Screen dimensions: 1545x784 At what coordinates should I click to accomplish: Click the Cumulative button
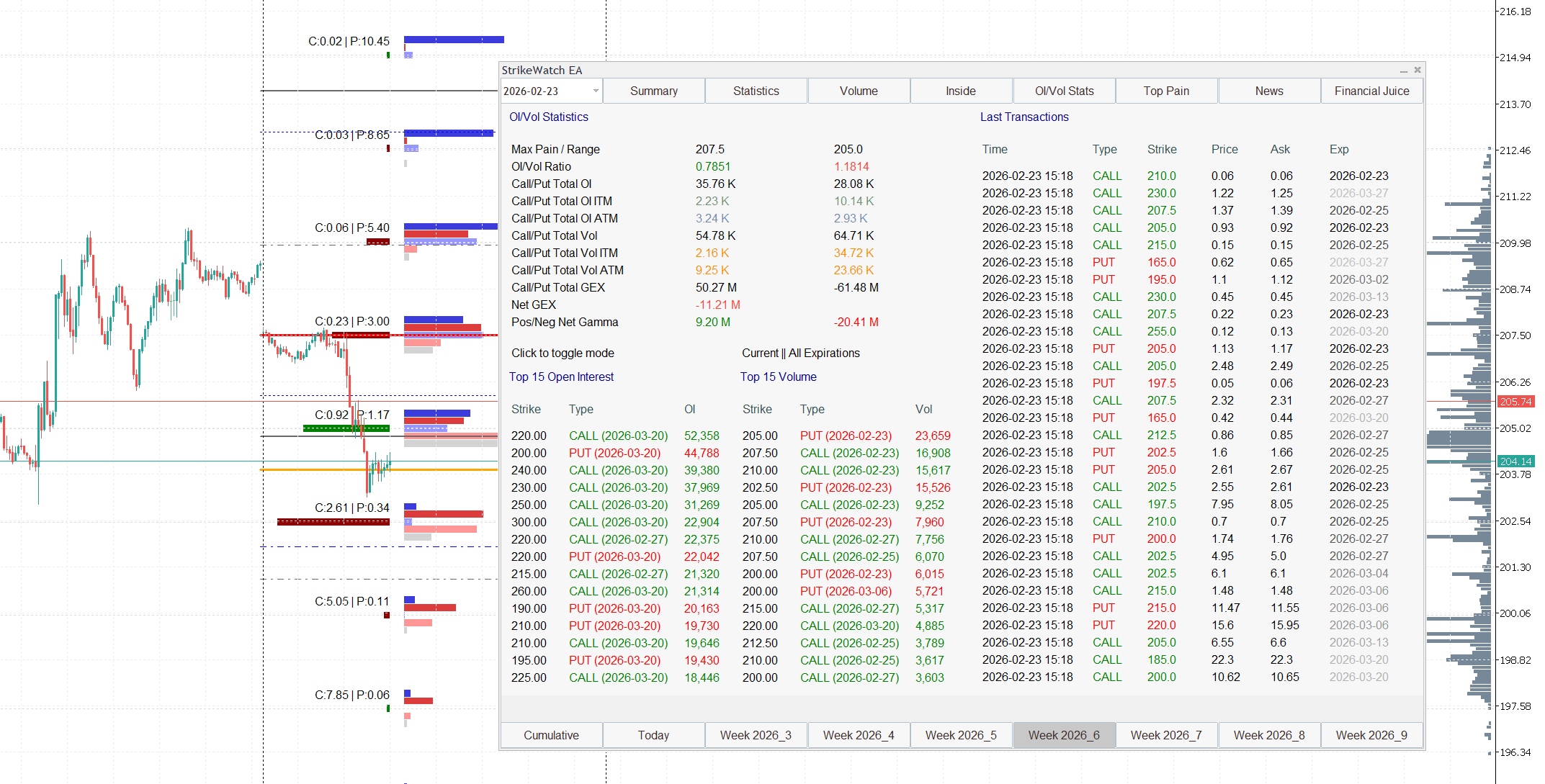(551, 735)
